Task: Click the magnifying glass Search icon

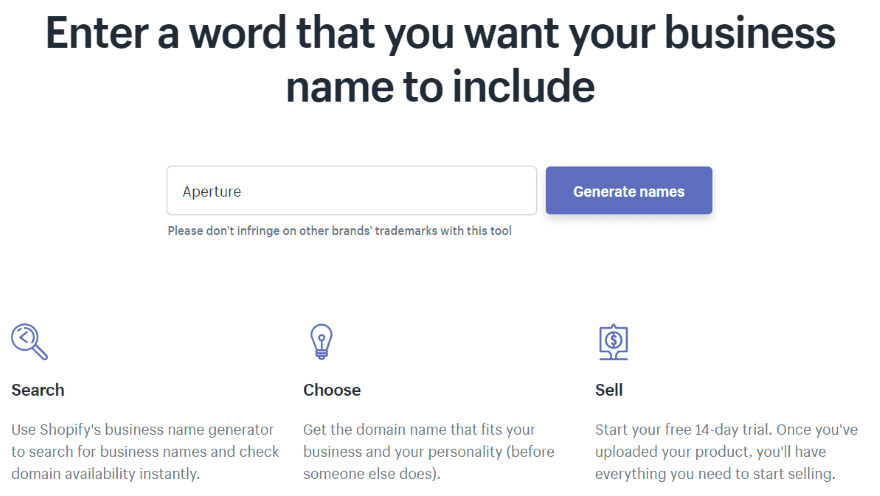Action: [x=29, y=341]
